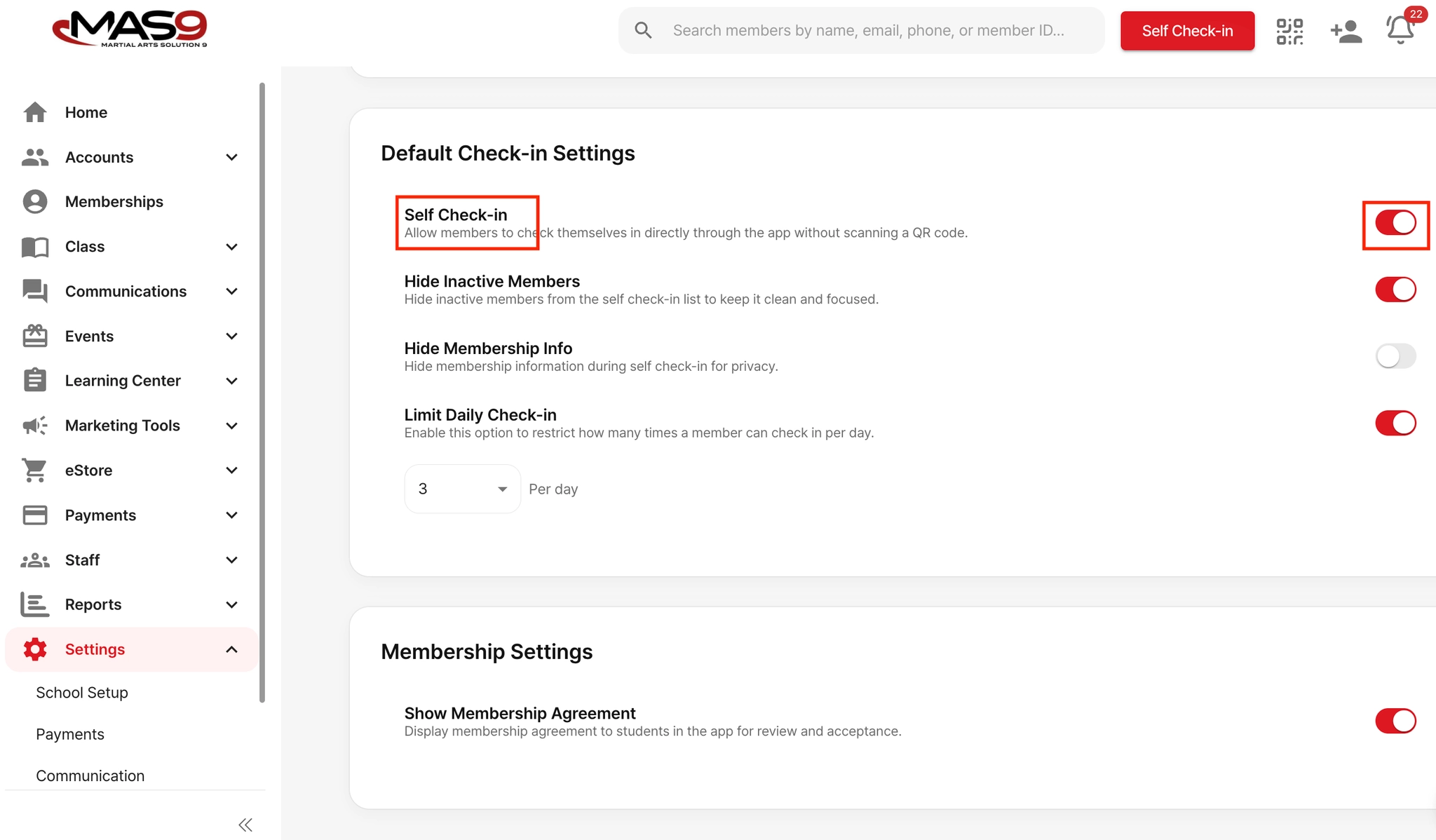Click the Events gift box icon

tap(35, 336)
